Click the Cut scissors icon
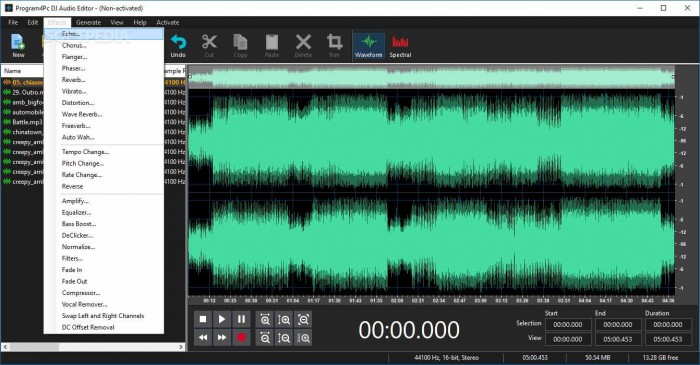This screenshot has height=365, width=700. [x=209, y=46]
